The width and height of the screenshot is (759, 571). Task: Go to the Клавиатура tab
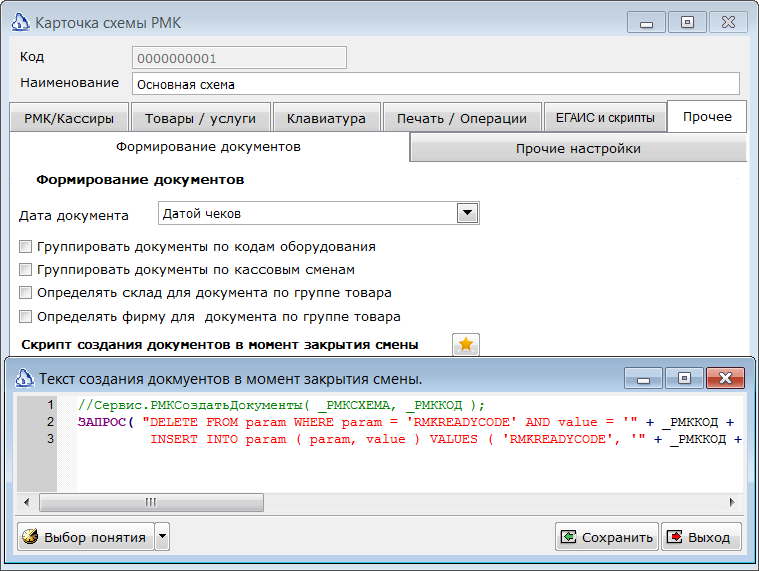click(x=326, y=118)
